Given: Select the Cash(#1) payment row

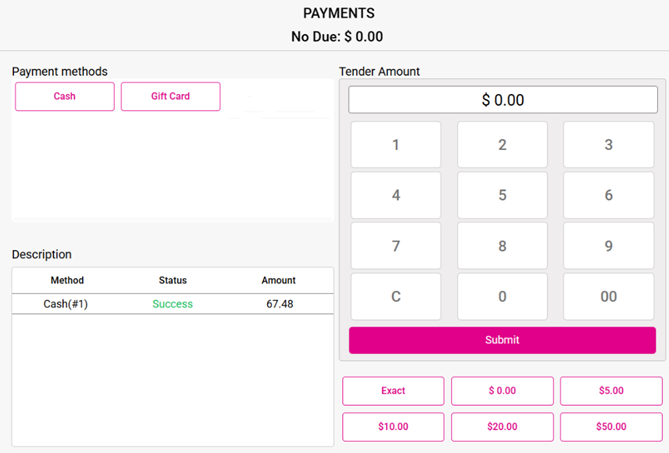Looking at the screenshot, I should pos(173,304).
